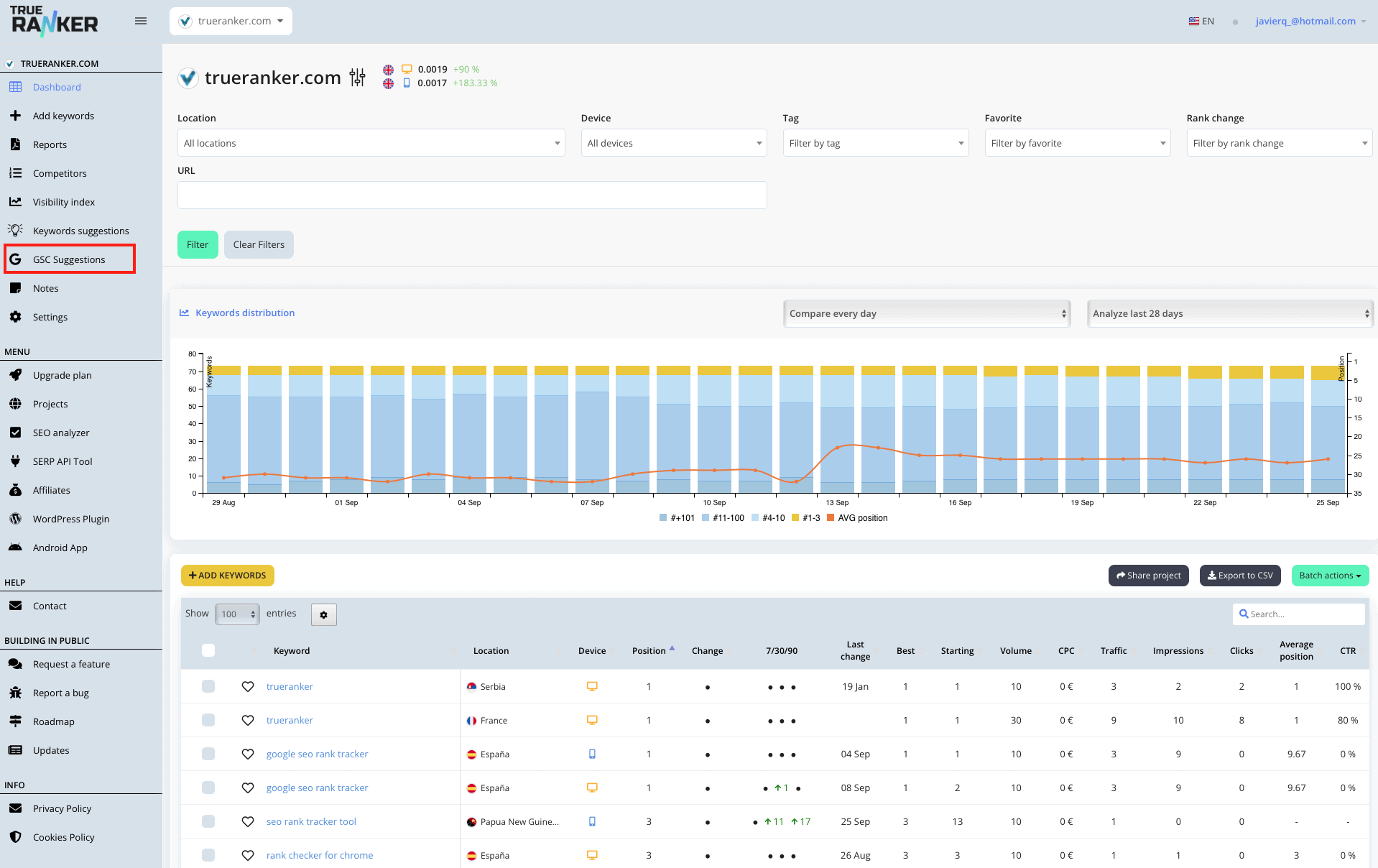Open the Show 100 entries dropdown
This screenshot has height=868, width=1378.
coord(237,614)
